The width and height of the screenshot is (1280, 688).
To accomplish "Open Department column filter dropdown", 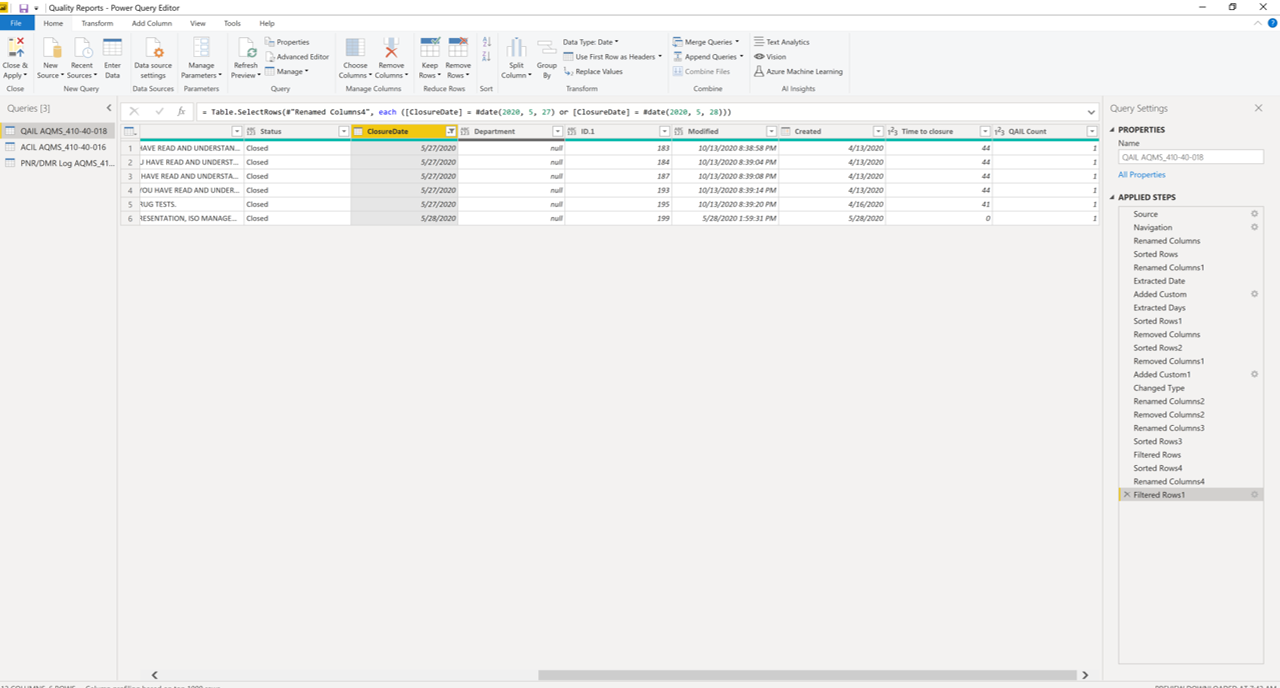I will pyautogui.click(x=558, y=132).
